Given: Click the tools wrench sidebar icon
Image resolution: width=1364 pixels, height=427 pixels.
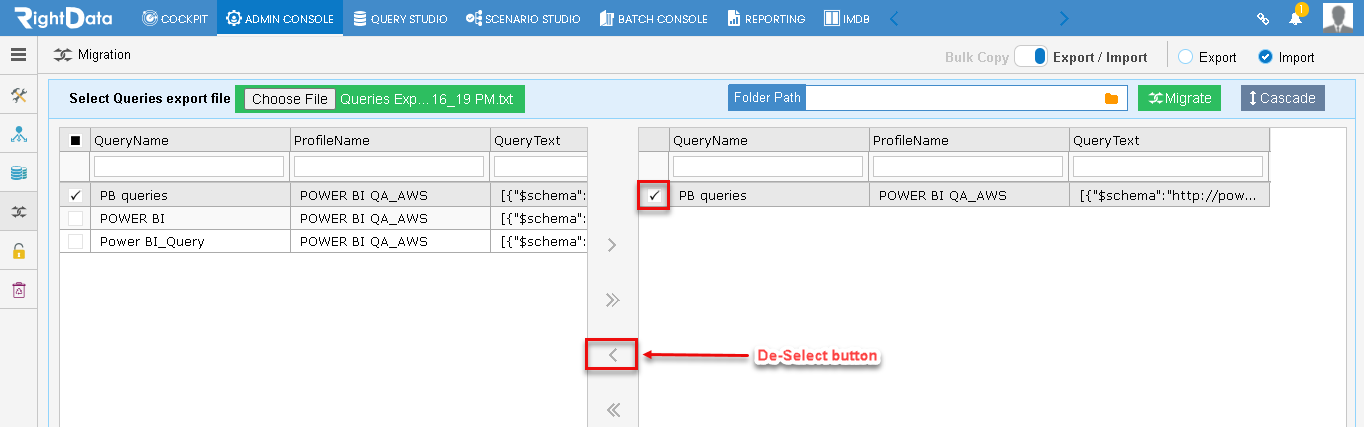Looking at the screenshot, I should [18, 96].
